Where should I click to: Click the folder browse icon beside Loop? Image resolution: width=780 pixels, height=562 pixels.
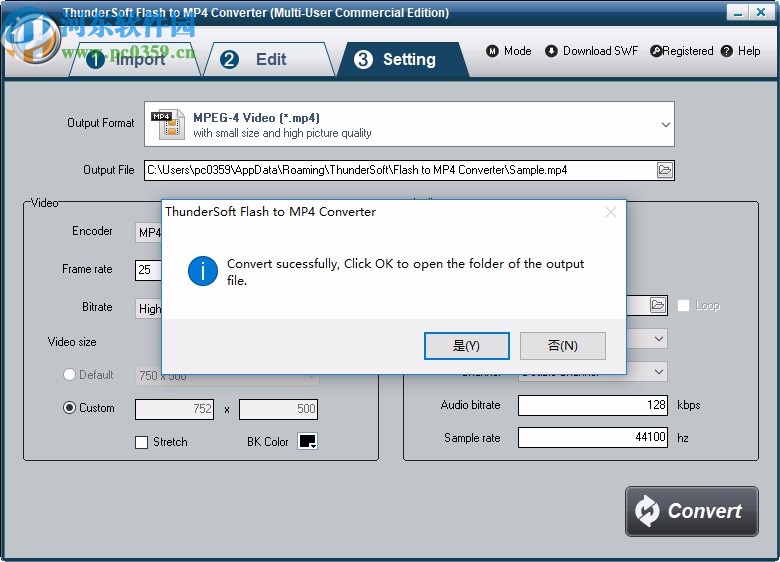(658, 305)
